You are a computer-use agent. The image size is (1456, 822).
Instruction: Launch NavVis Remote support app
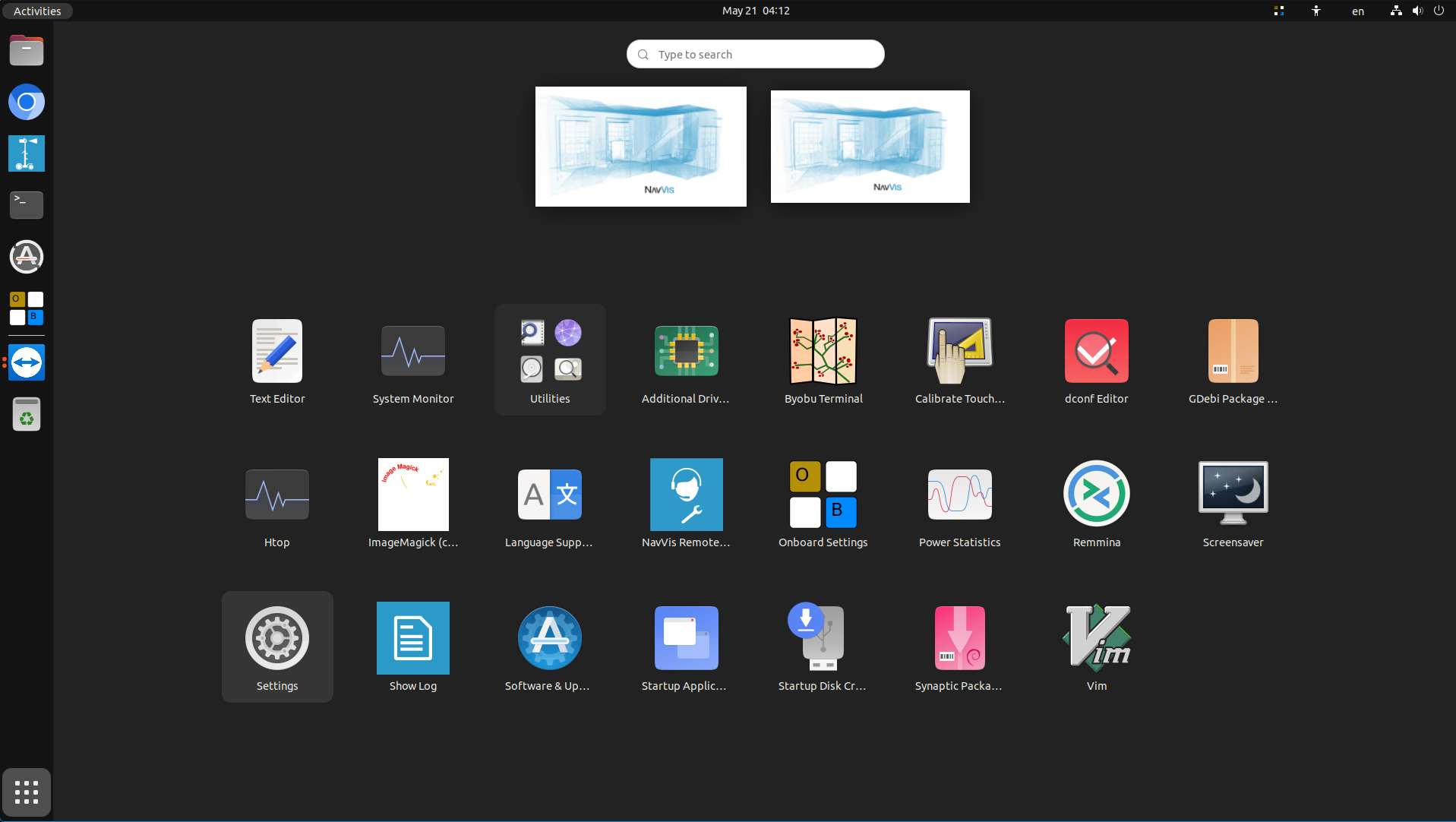(x=686, y=504)
